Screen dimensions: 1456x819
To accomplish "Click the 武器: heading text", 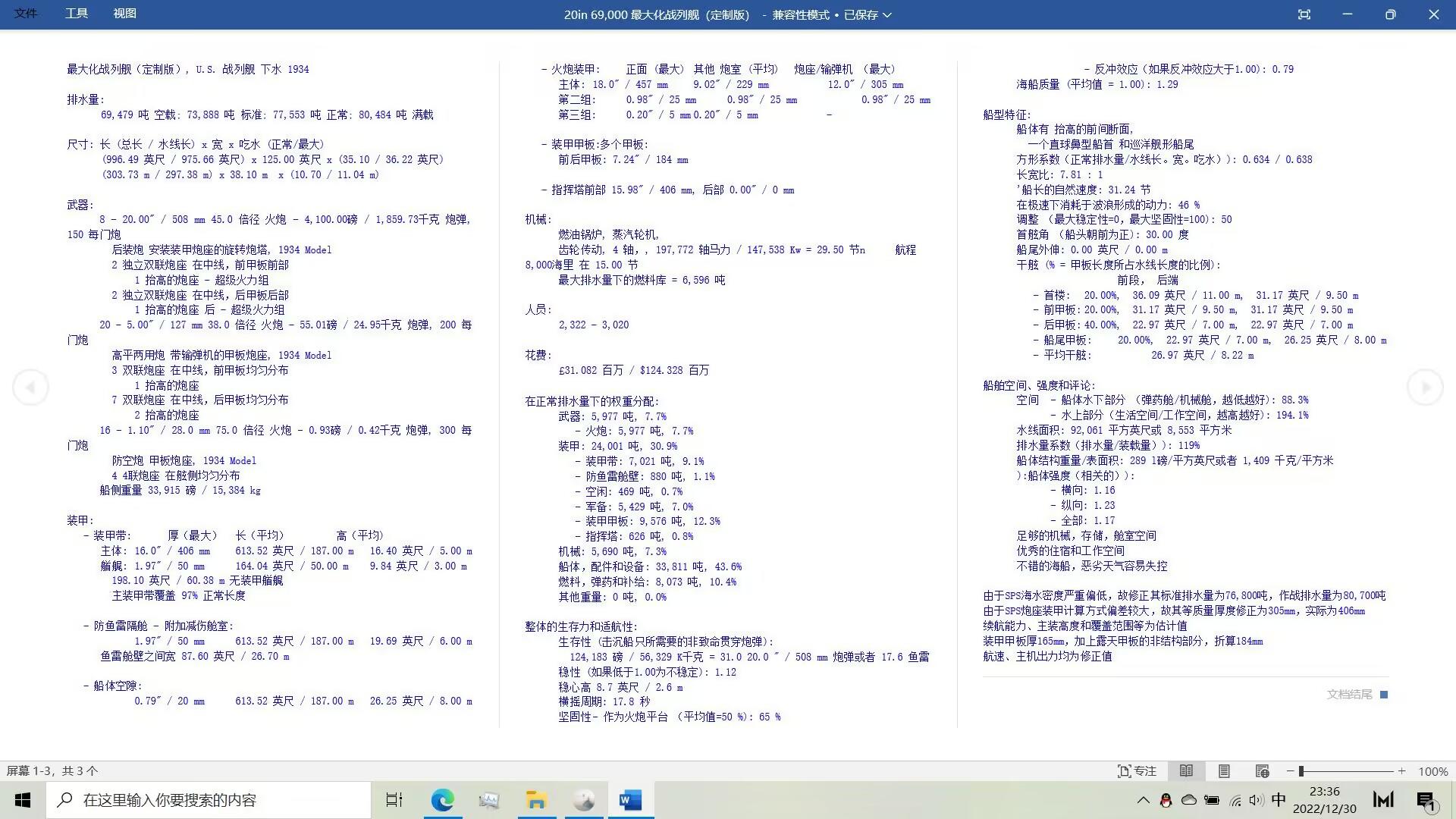I will point(80,205).
